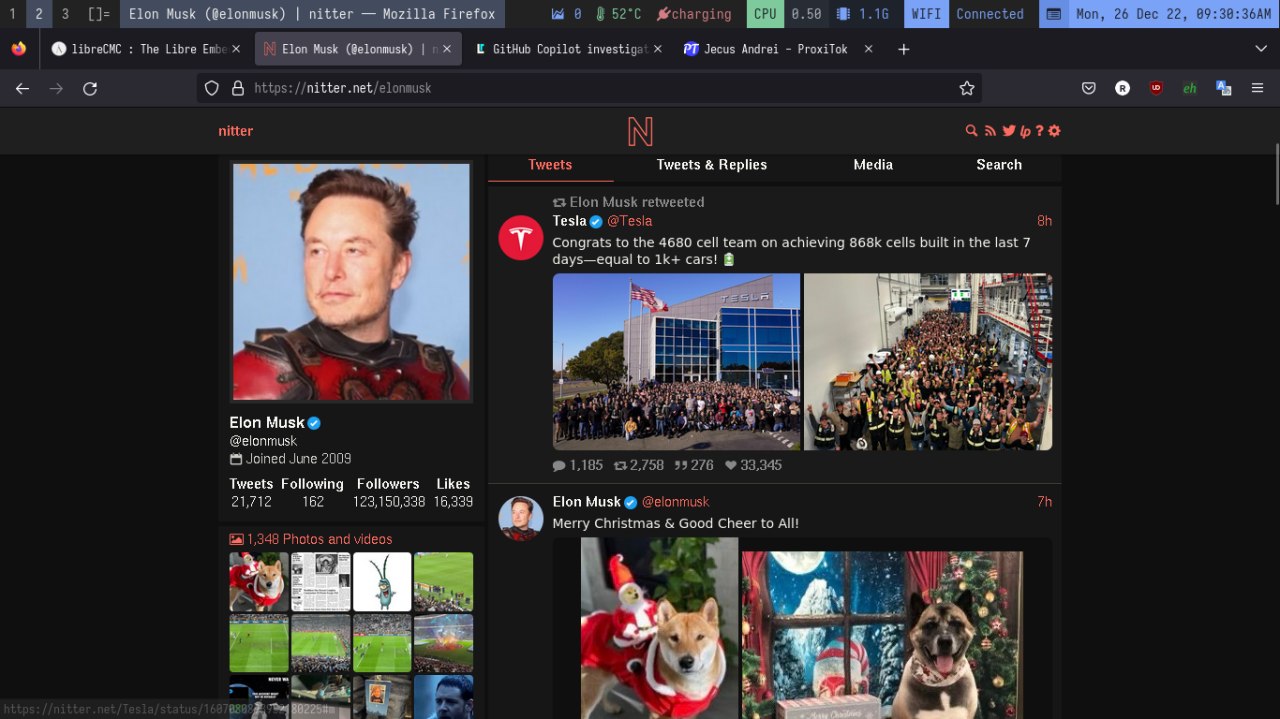
Task: Click the retweet count 2,758
Action: click(639, 465)
